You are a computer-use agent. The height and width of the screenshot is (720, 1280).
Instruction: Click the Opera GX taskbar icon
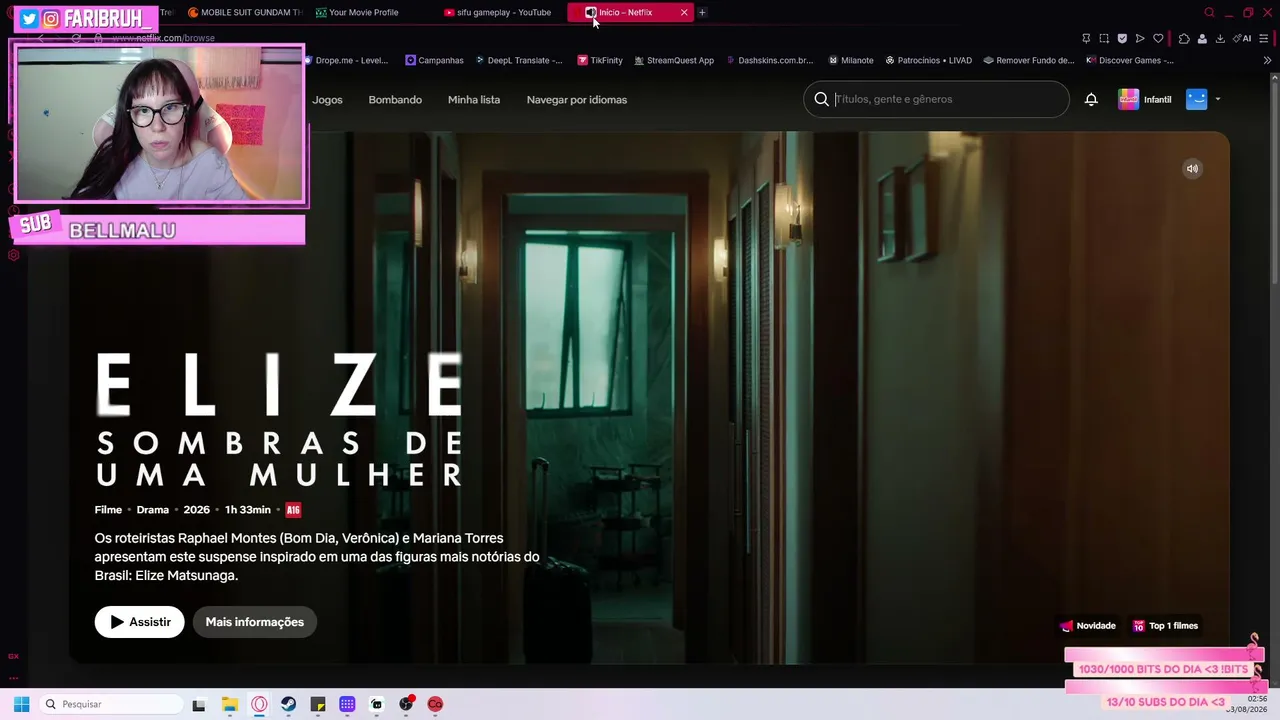tap(259, 704)
